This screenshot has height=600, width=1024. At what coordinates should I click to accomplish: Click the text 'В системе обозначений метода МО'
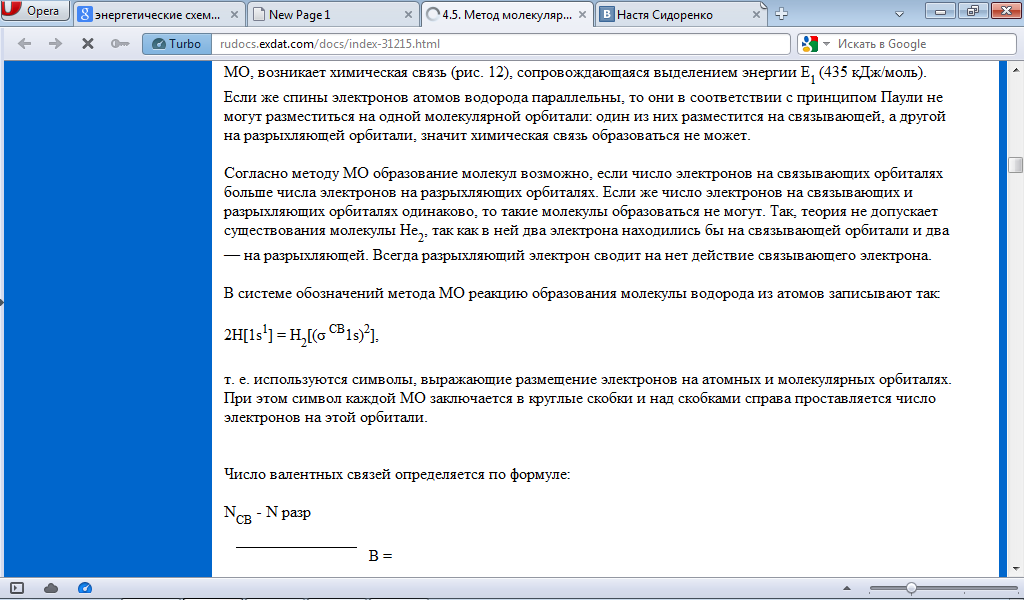point(344,293)
